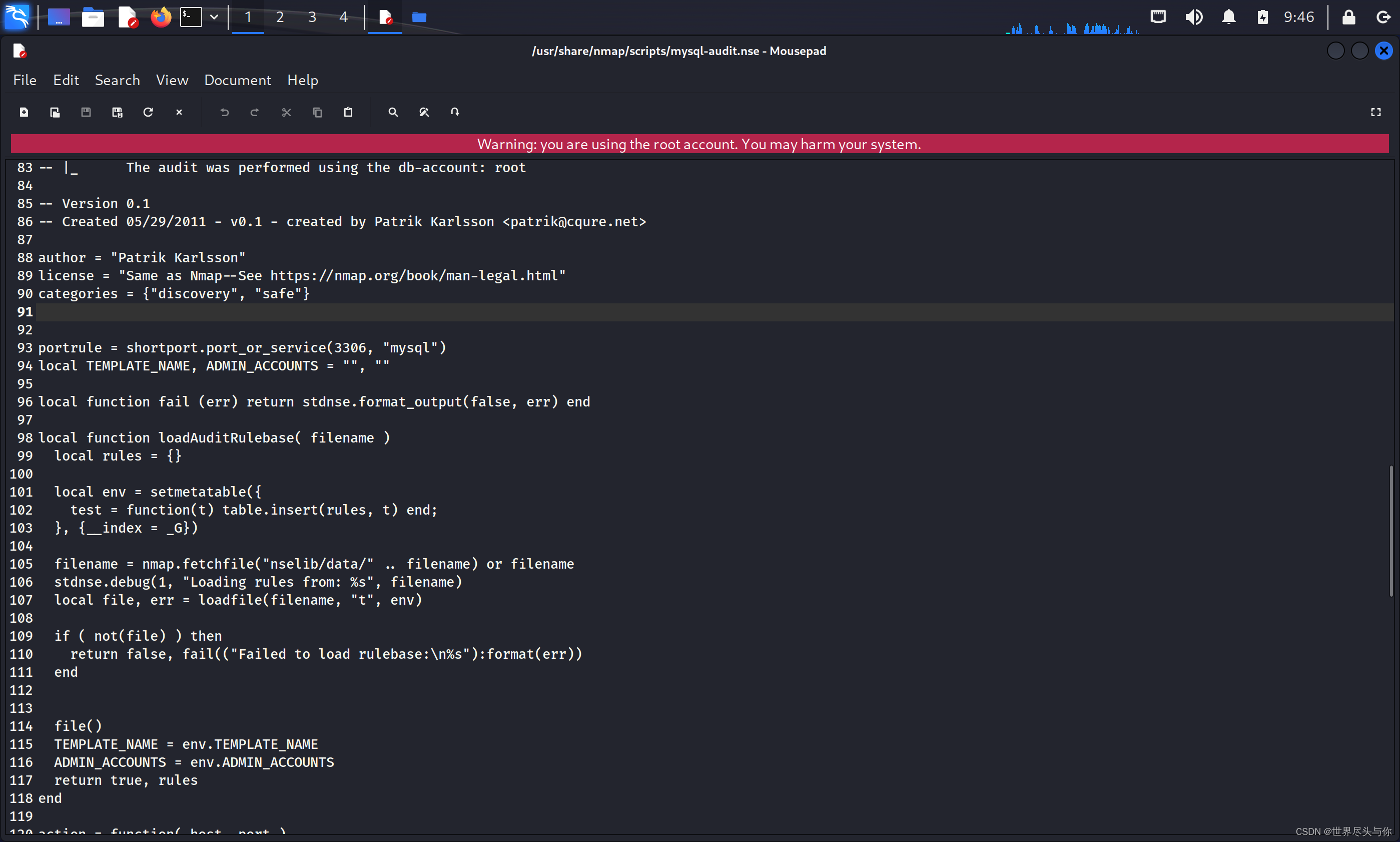Copy the selected text icon
Image resolution: width=1400 pixels, height=842 pixels.
click(x=318, y=112)
